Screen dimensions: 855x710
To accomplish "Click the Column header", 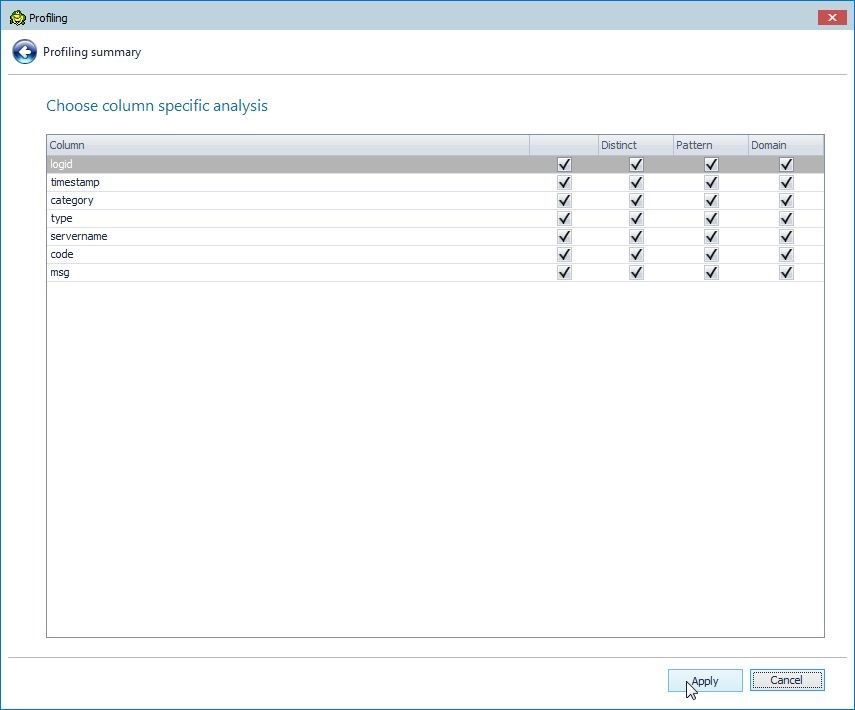I will [288, 145].
